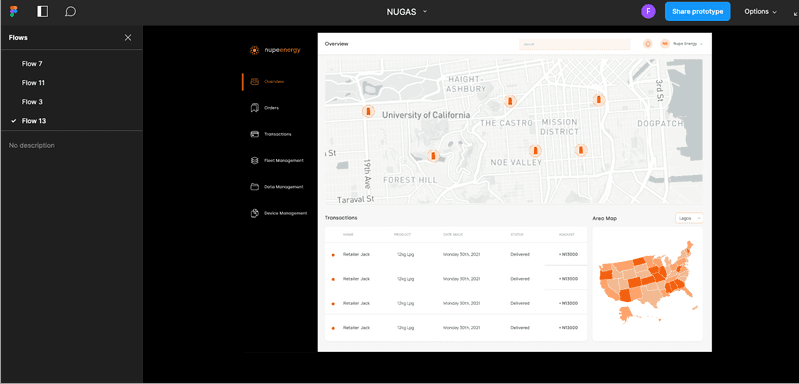
Task: Click the MISSION DISTRICT map label
Action: (560, 127)
